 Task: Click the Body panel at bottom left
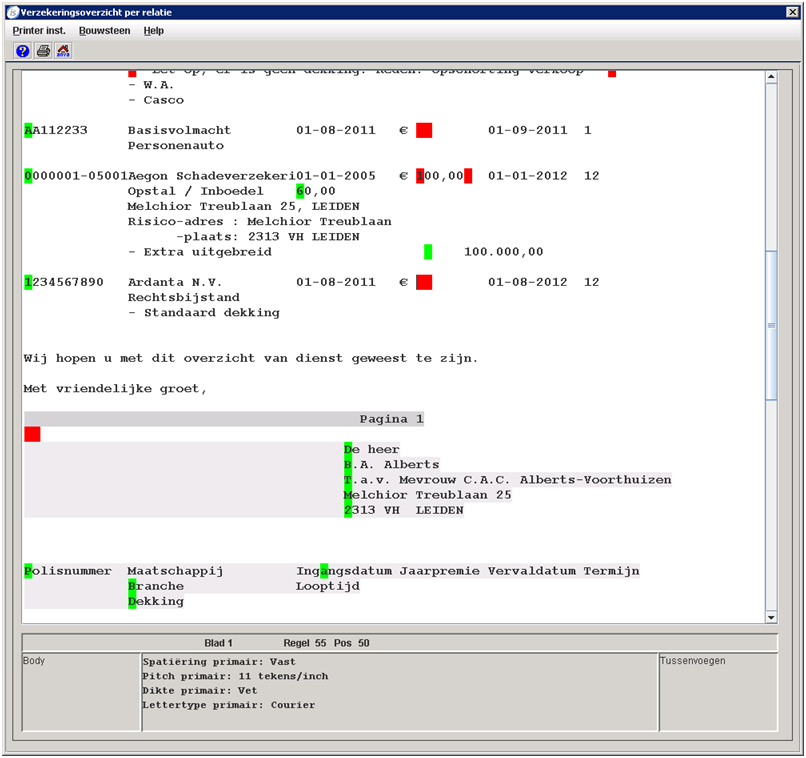(80, 691)
